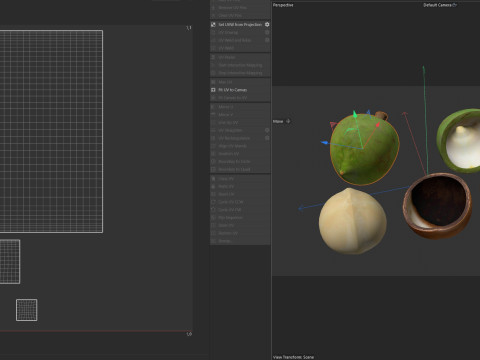Choose Cycle UV CCW entry
480x360 pixels.
(231, 202)
